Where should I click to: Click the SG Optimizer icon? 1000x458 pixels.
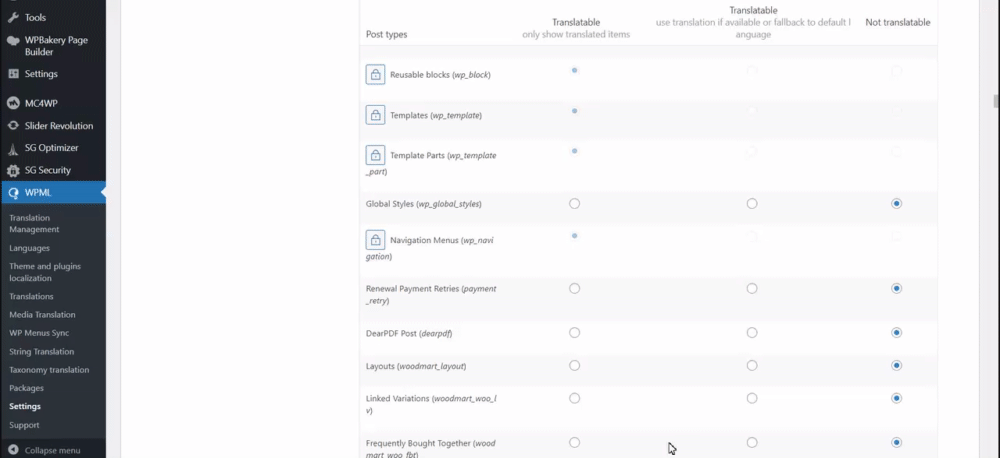click(x=13, y=148)
